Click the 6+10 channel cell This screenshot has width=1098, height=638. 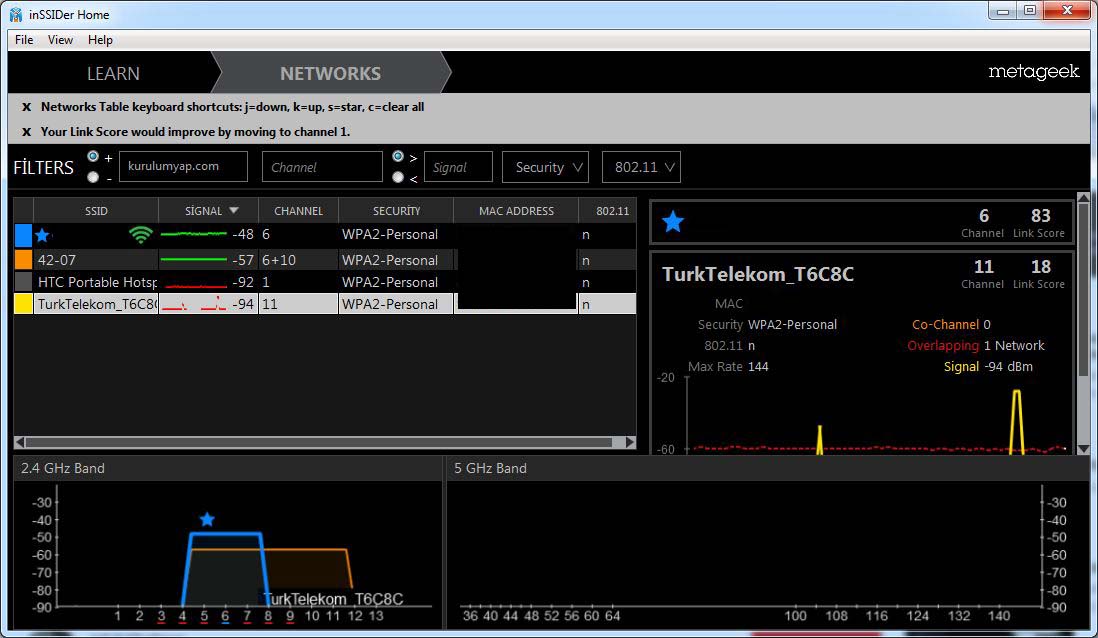[279, 260]
